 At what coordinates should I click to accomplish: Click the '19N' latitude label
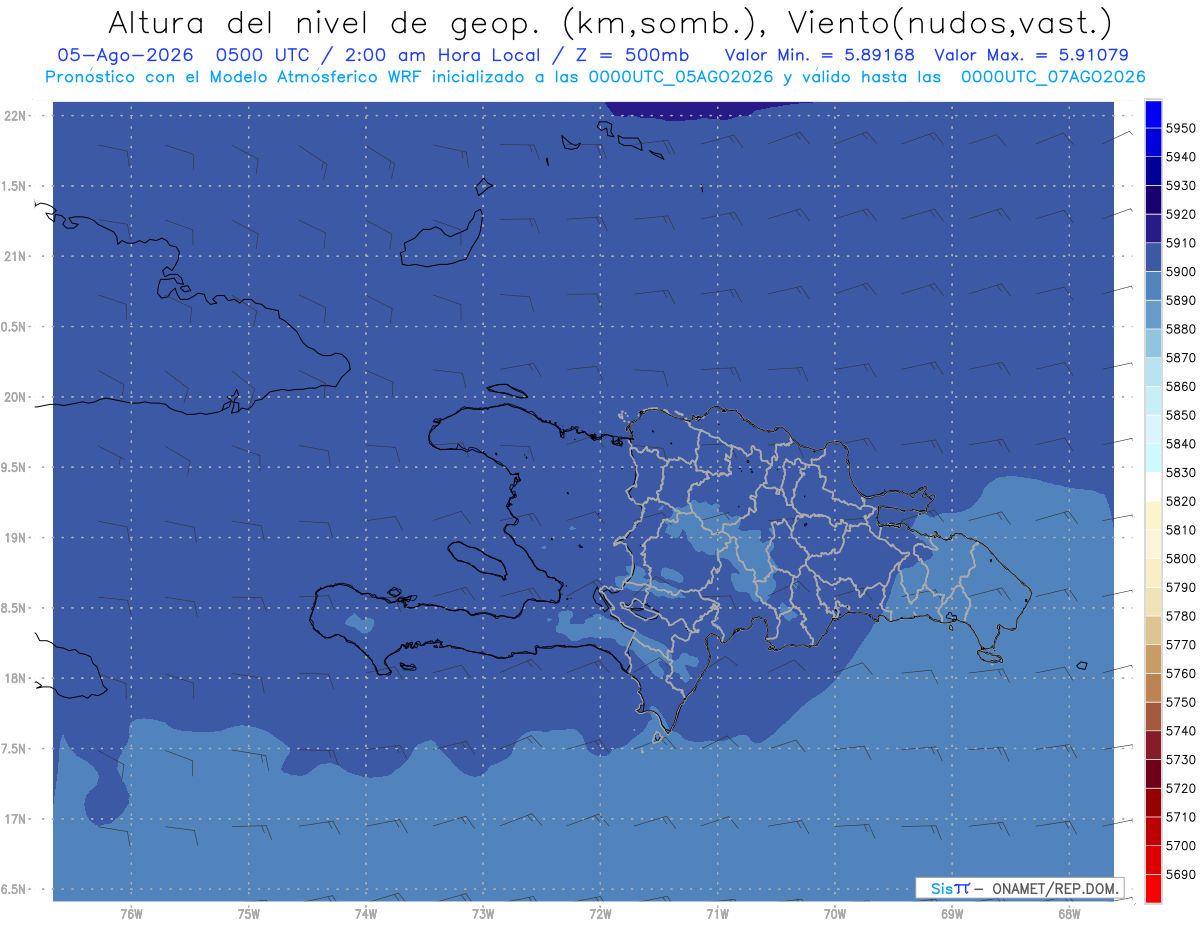point(16,538)
